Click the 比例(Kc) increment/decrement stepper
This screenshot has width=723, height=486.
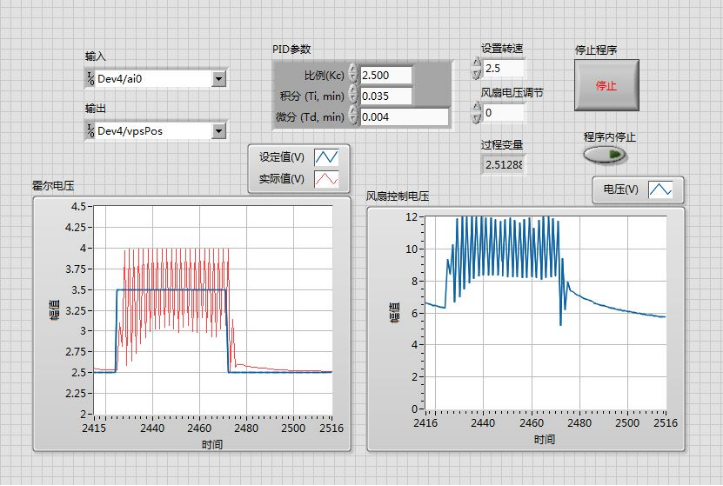coord(353,75)
